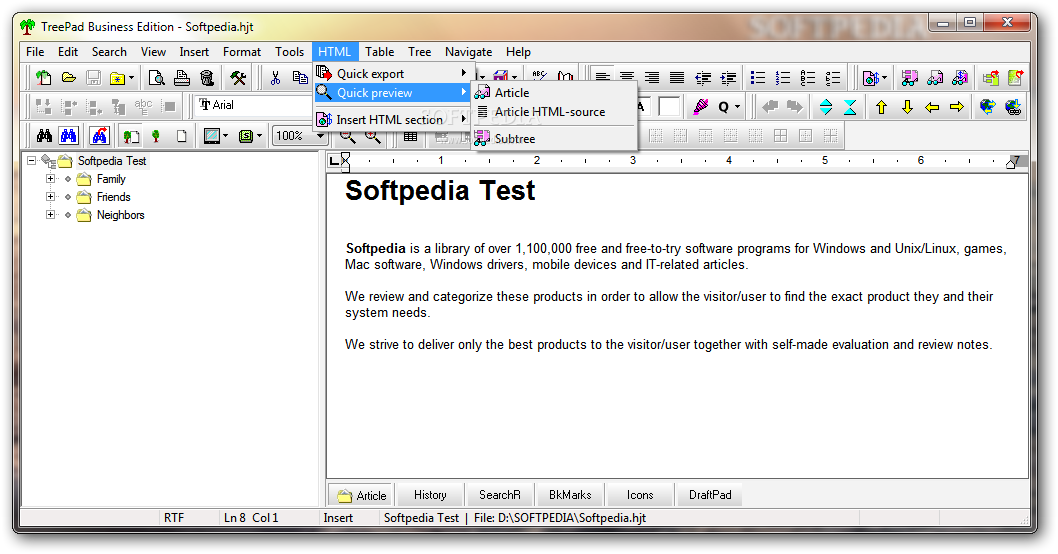Click the recycle bin toolbar icon

(x=207, y=78)
